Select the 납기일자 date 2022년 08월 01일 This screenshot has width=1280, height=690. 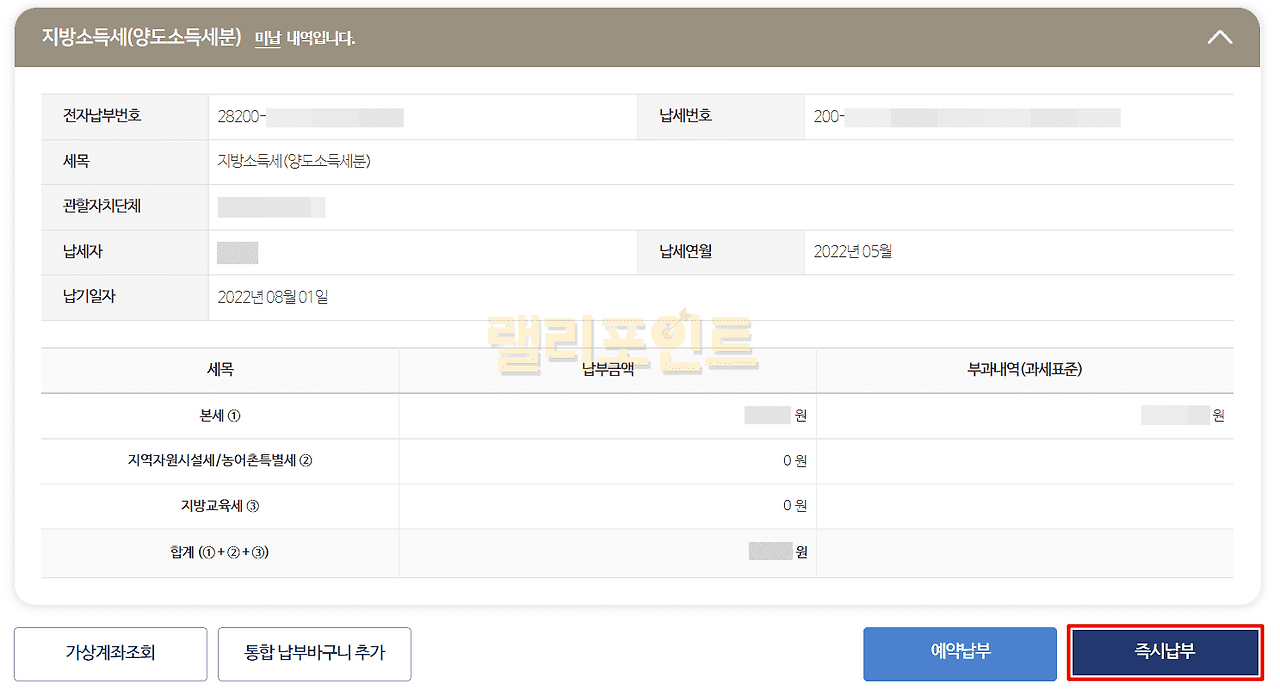coord(273,297)
